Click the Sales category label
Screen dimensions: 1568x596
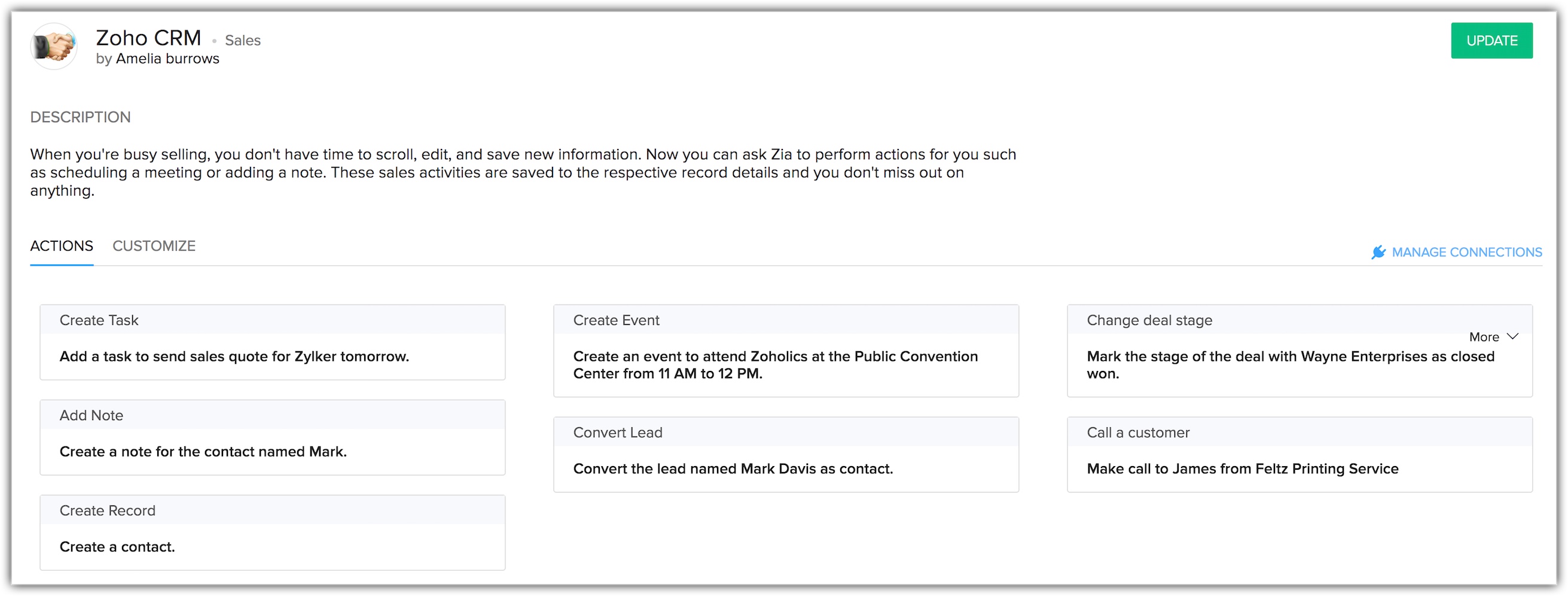pyautogui.click(x=242, y=40)
